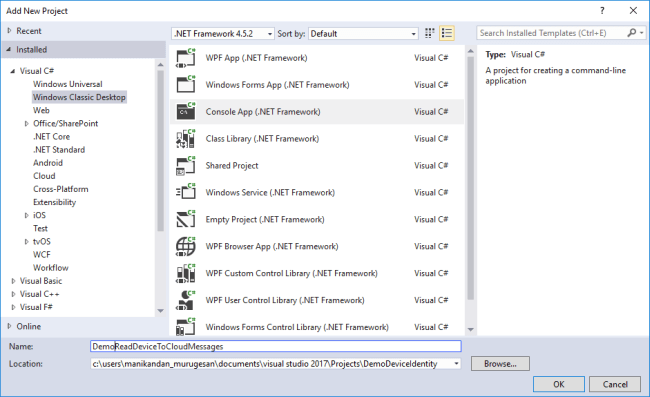Image resolution: width=650 pixels, height=397 pixels.
Task: Choose the WPF Browser App globe icon
Action: (185, 246)
